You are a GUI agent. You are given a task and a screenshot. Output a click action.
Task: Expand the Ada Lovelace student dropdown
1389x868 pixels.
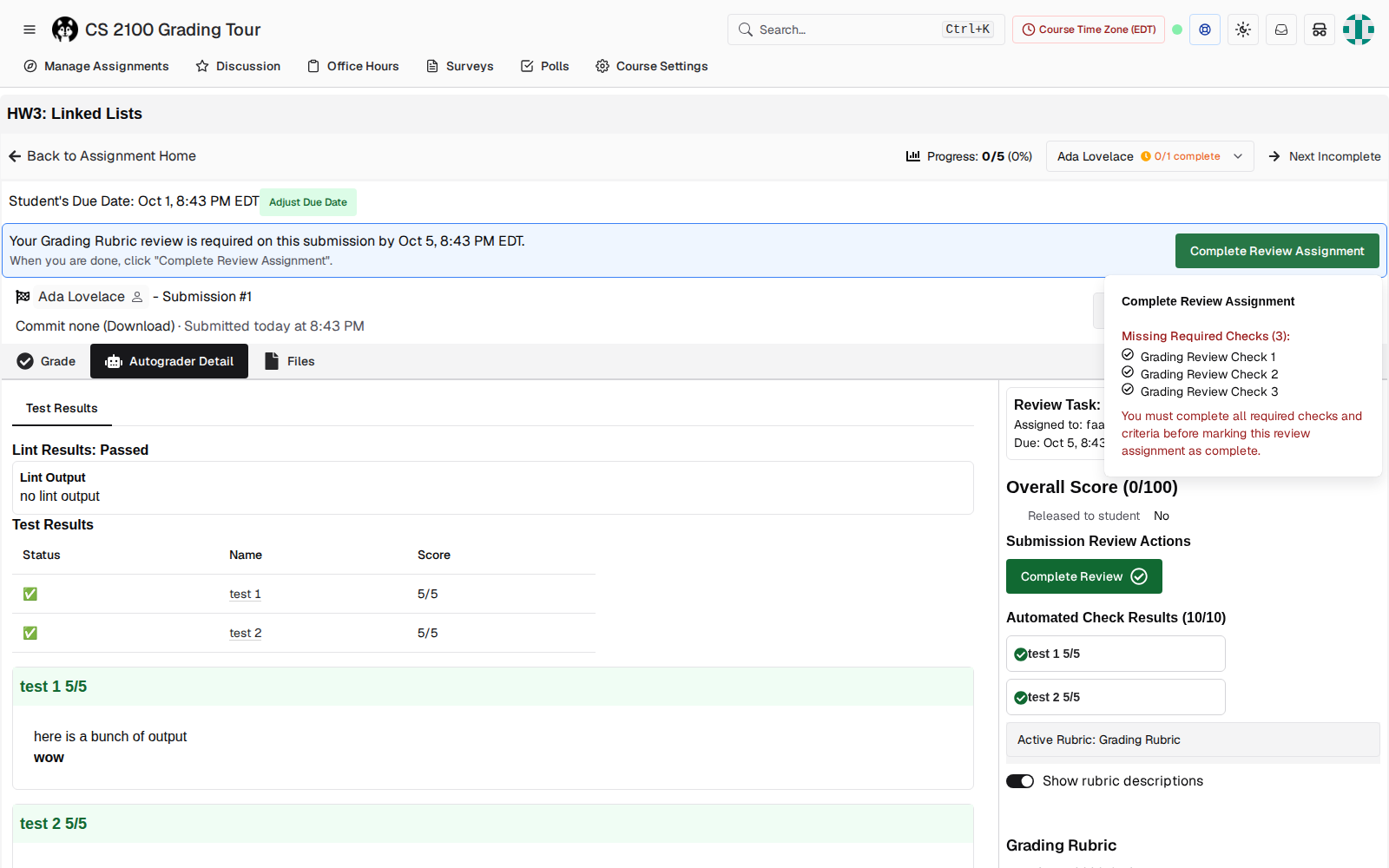click(x=1150, y=156)
